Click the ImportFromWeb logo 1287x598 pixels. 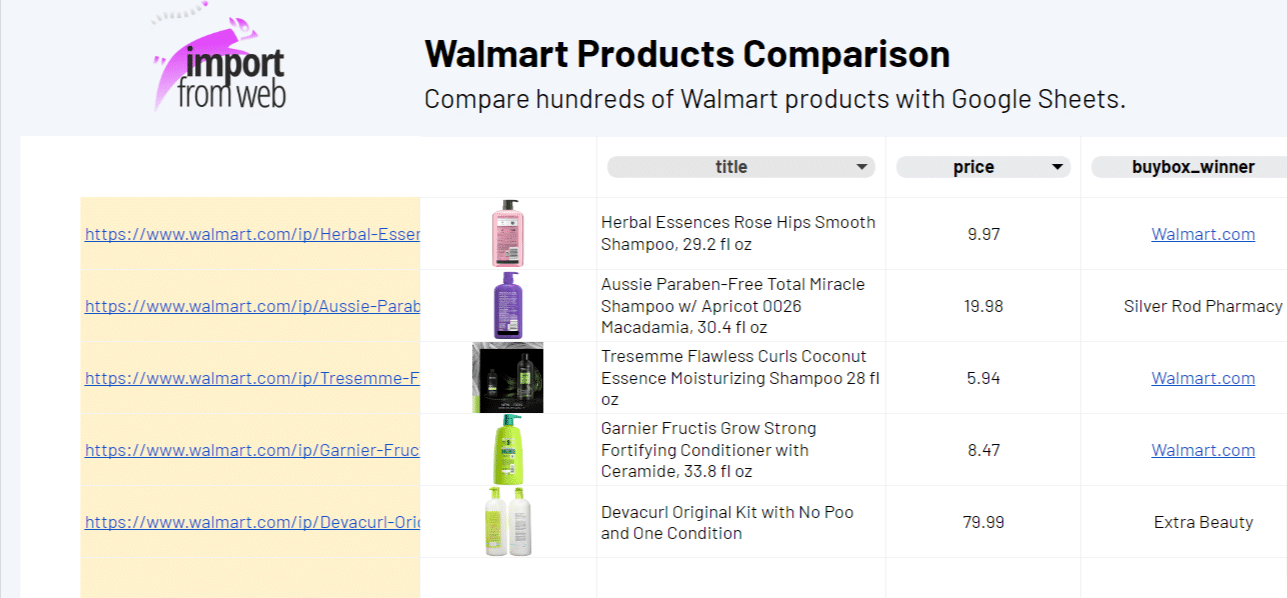click(220, 65)
